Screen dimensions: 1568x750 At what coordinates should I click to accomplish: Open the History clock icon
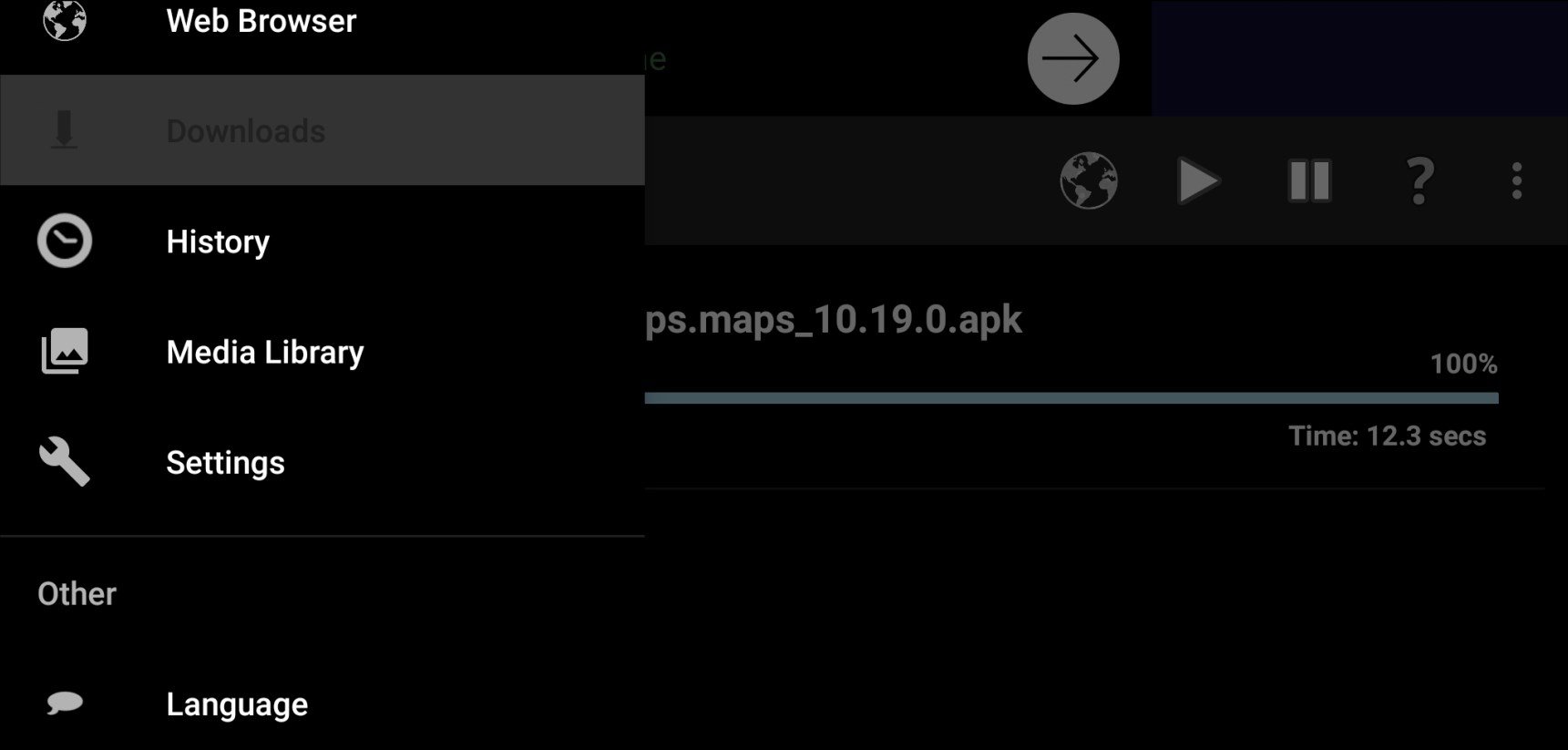click(x=64, y=241)
